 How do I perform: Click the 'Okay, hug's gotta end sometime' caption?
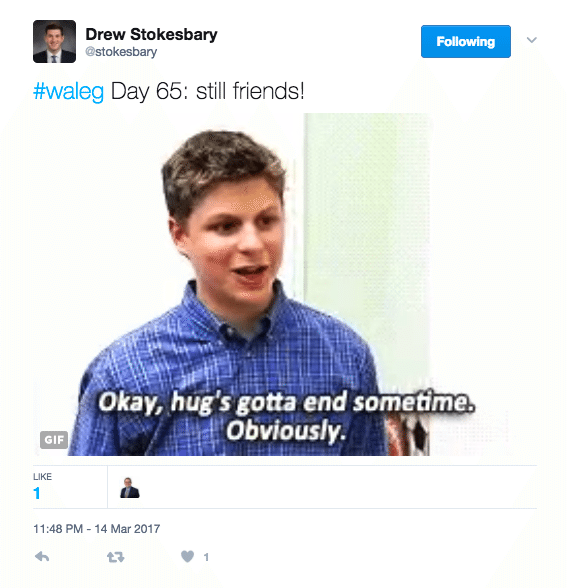click(286, 402)
